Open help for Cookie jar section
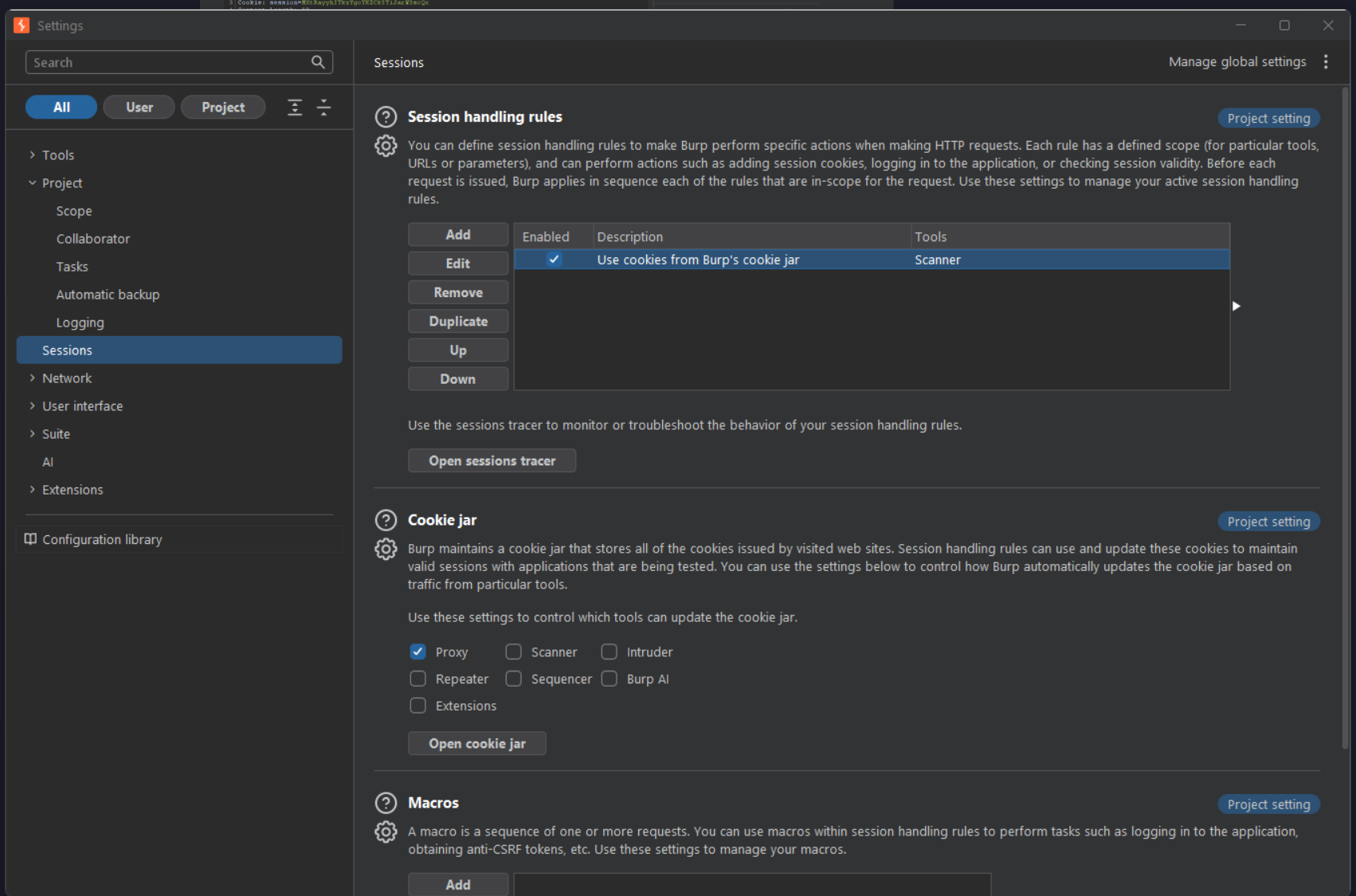This screenshot has height=896, width=1356. pos(386,520)
